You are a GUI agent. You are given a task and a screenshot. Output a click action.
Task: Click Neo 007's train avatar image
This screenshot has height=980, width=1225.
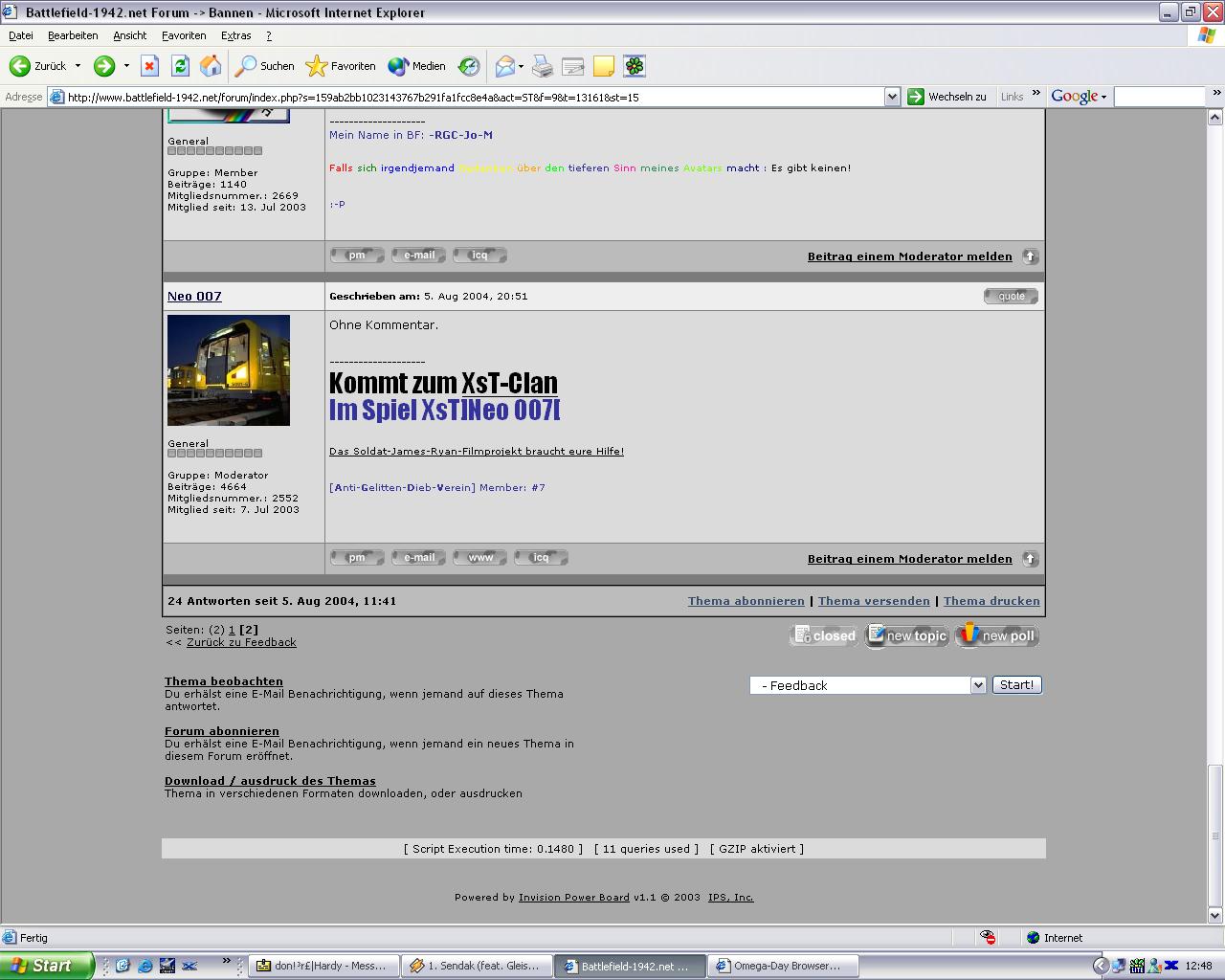[x=229, y=370]
